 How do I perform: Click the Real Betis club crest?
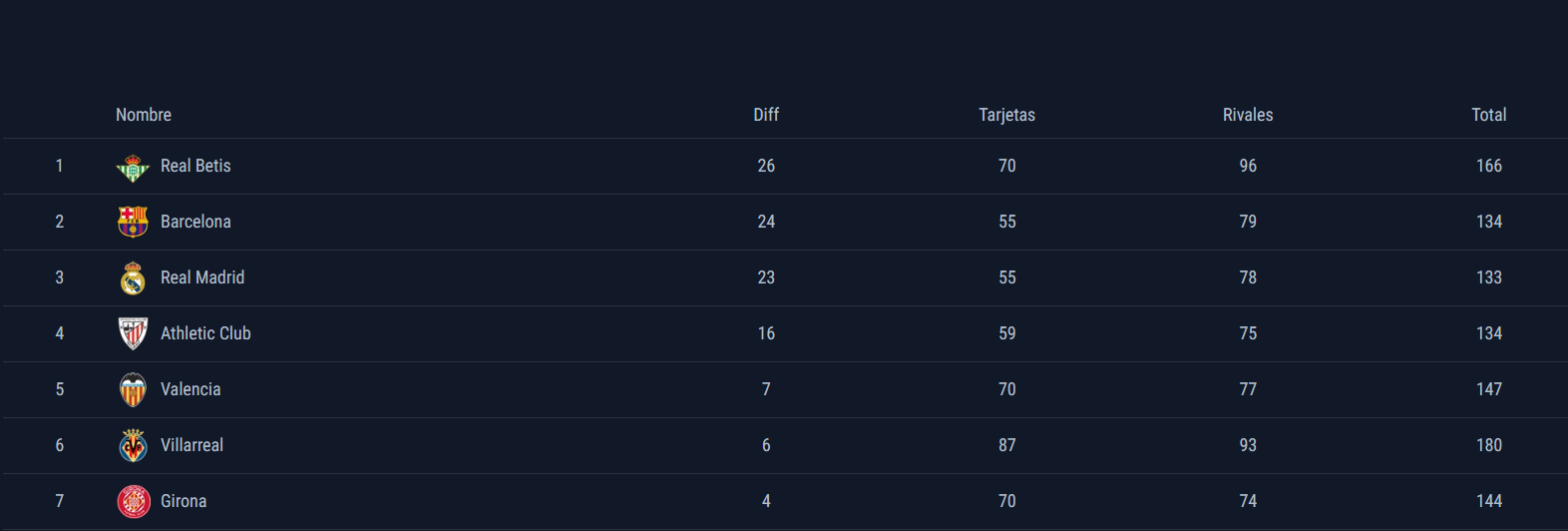(x=133, y=167)
